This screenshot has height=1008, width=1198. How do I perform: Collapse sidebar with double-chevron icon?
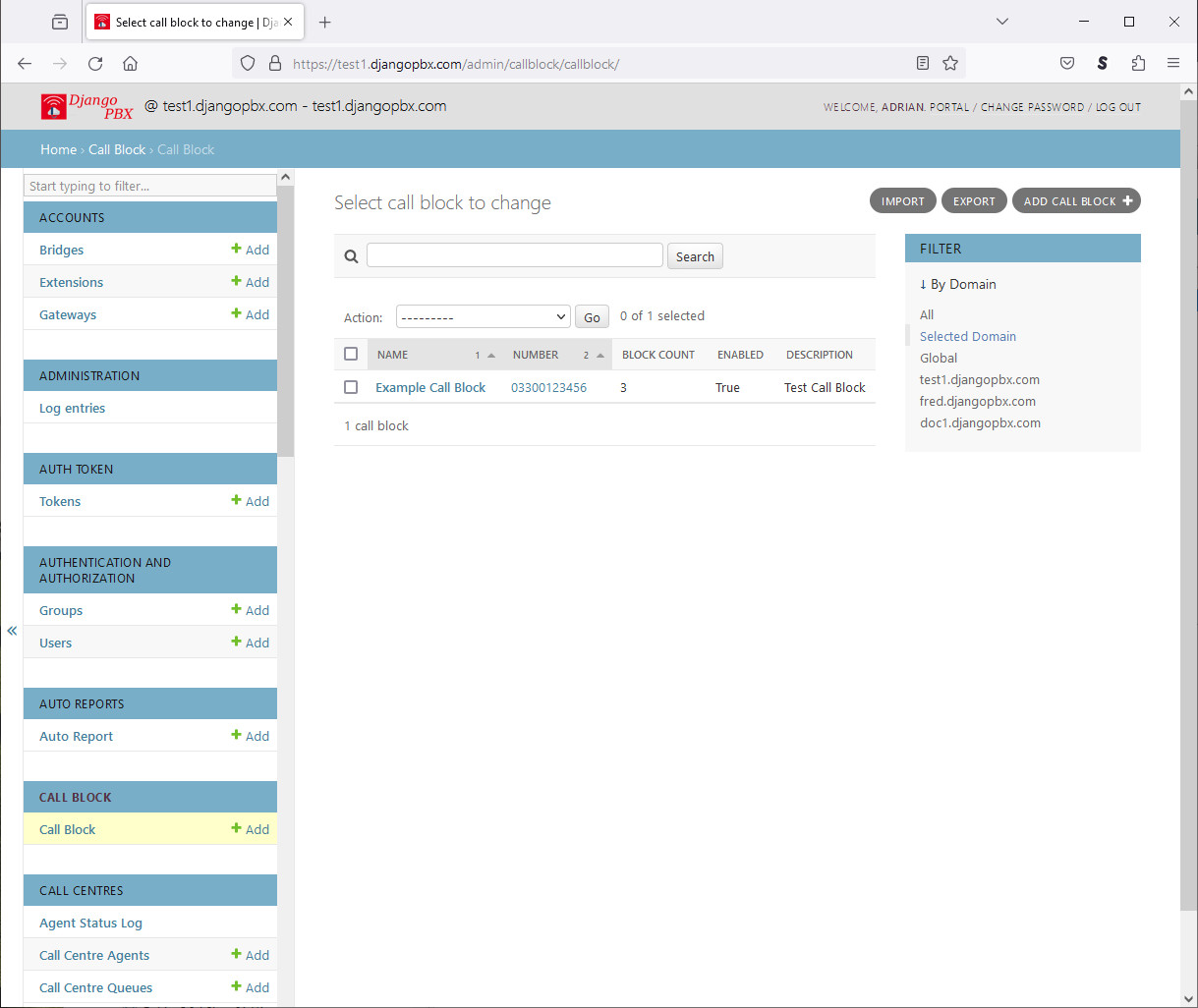[12, 631]
